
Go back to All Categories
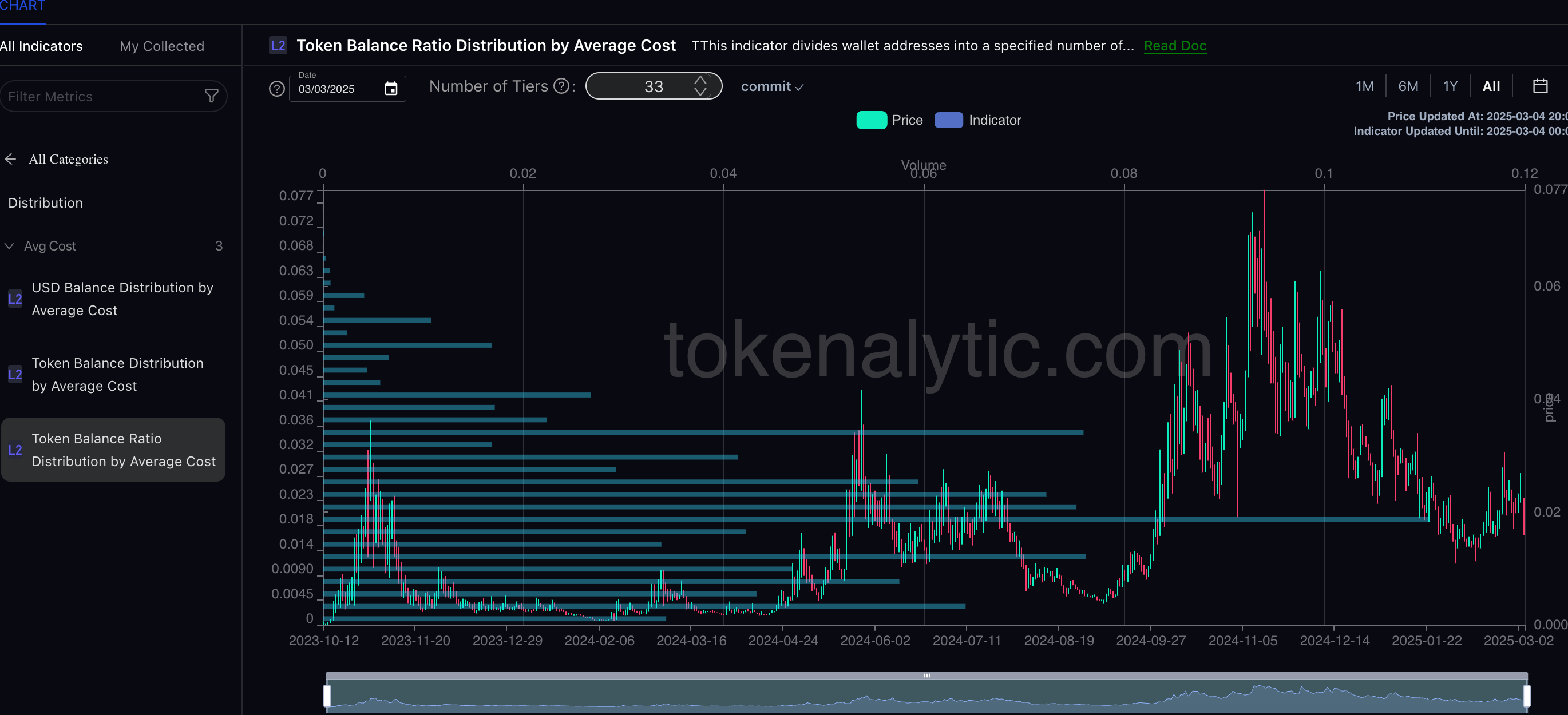pos(68,159)
